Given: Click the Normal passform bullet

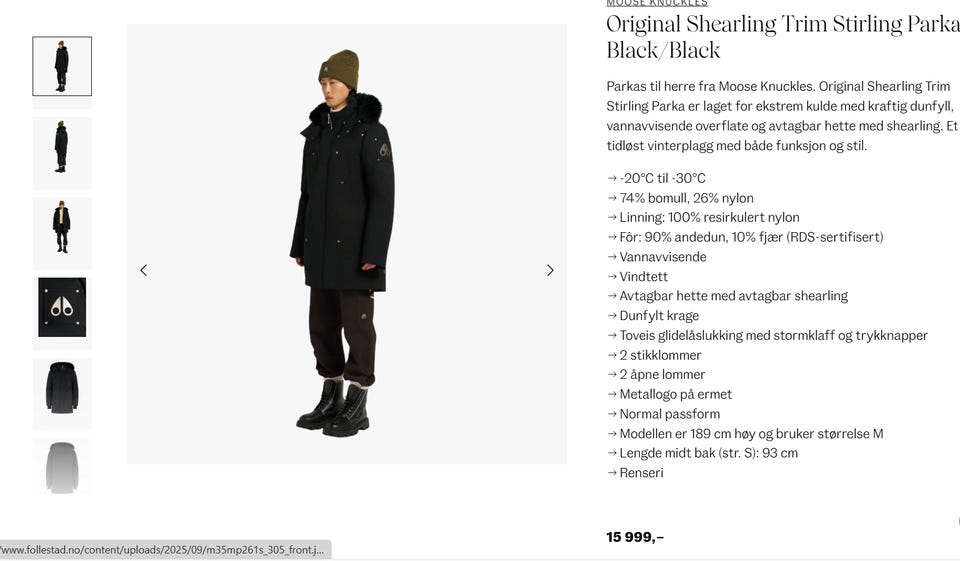Looking at the screenshot, I should 663,414.
